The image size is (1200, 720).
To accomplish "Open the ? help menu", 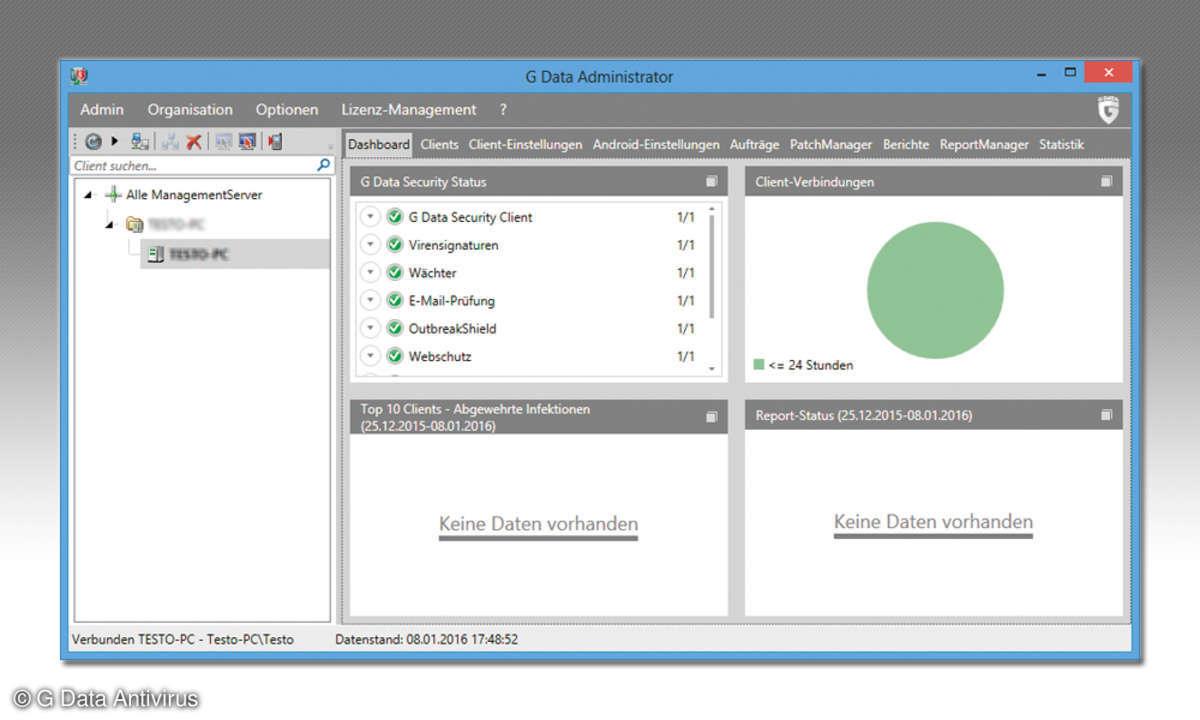I will pyautogui.click(x=503, y=110).
